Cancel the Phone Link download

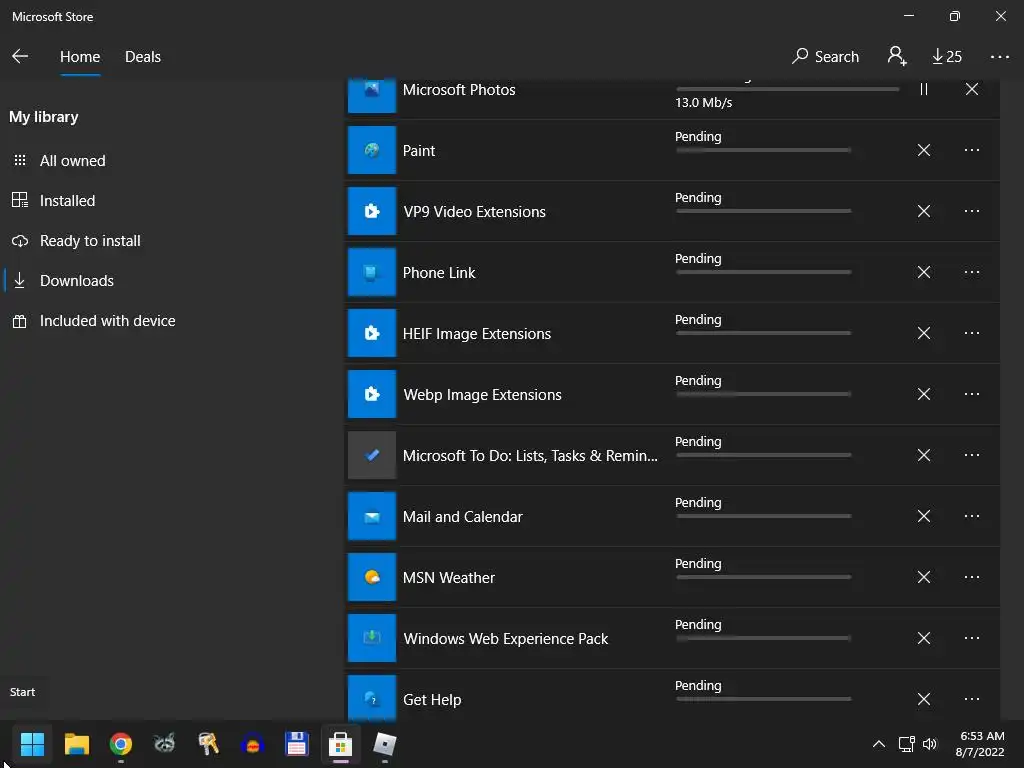923,272
